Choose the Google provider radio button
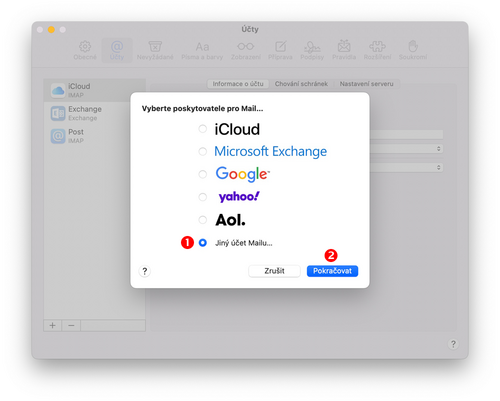The width and height of the screenshot is (500, 401). (x=202, y=174)
